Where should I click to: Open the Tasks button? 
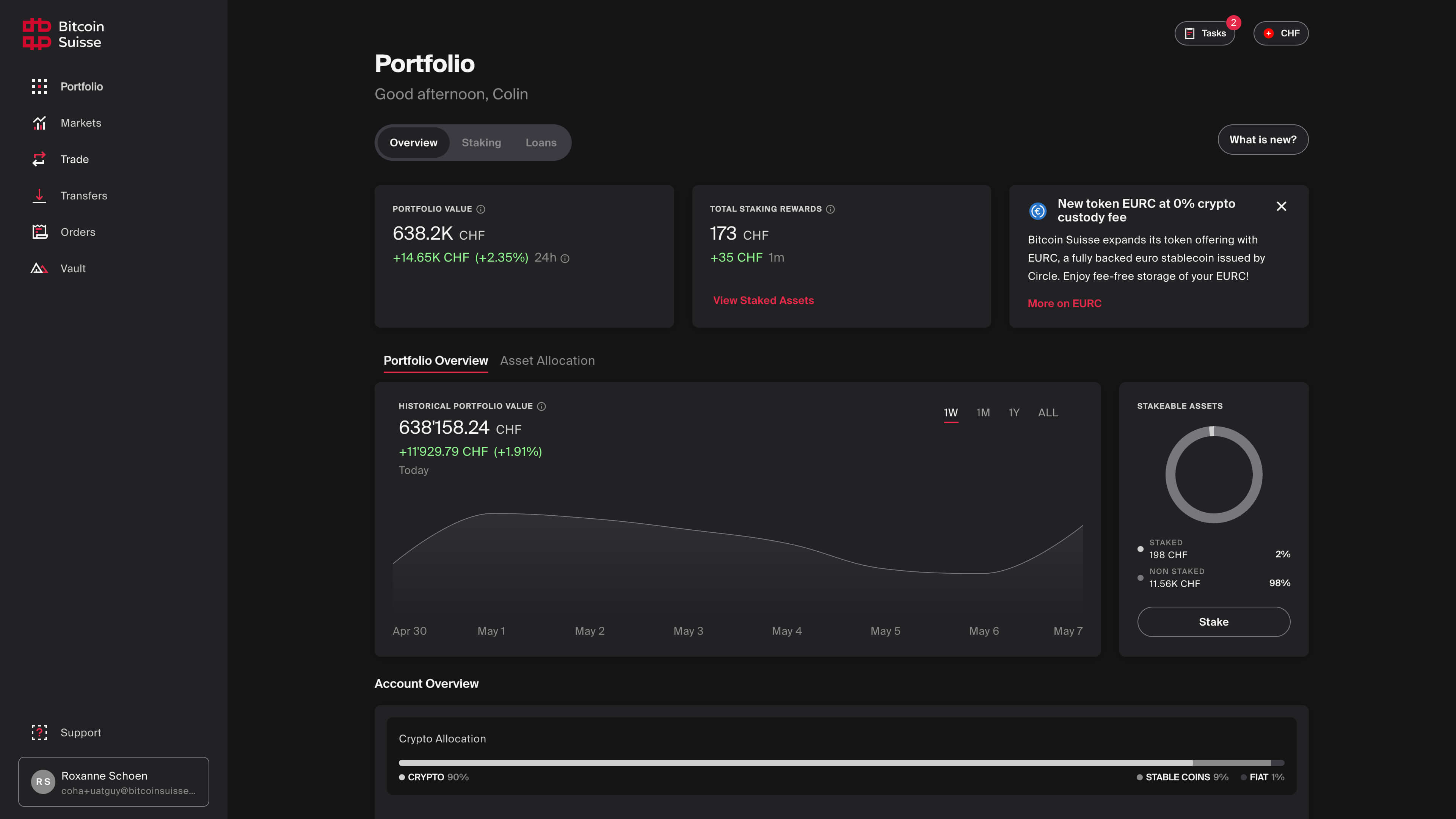coord(1205,33)
